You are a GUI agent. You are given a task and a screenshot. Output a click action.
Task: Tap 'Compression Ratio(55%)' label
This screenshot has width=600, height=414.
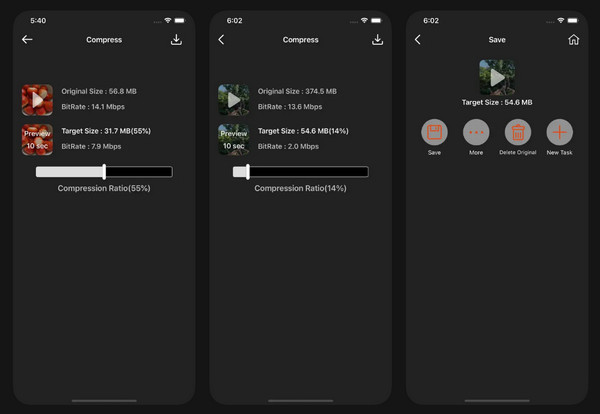104,188
